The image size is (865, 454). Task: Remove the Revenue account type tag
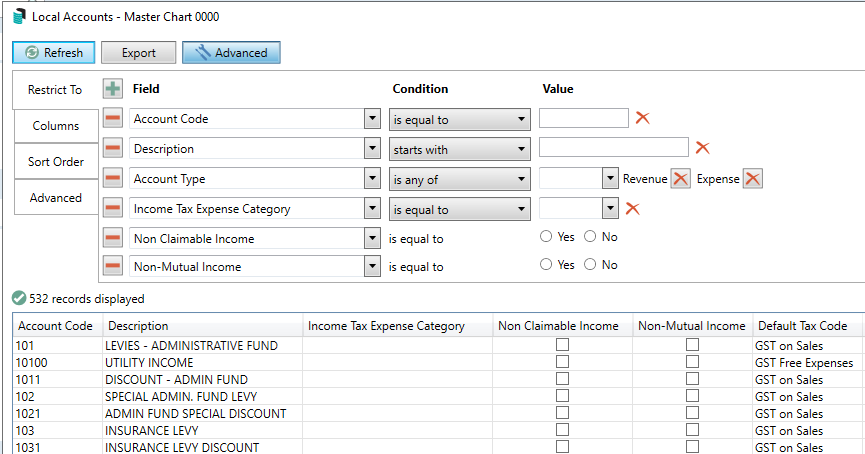click(680, 179)
